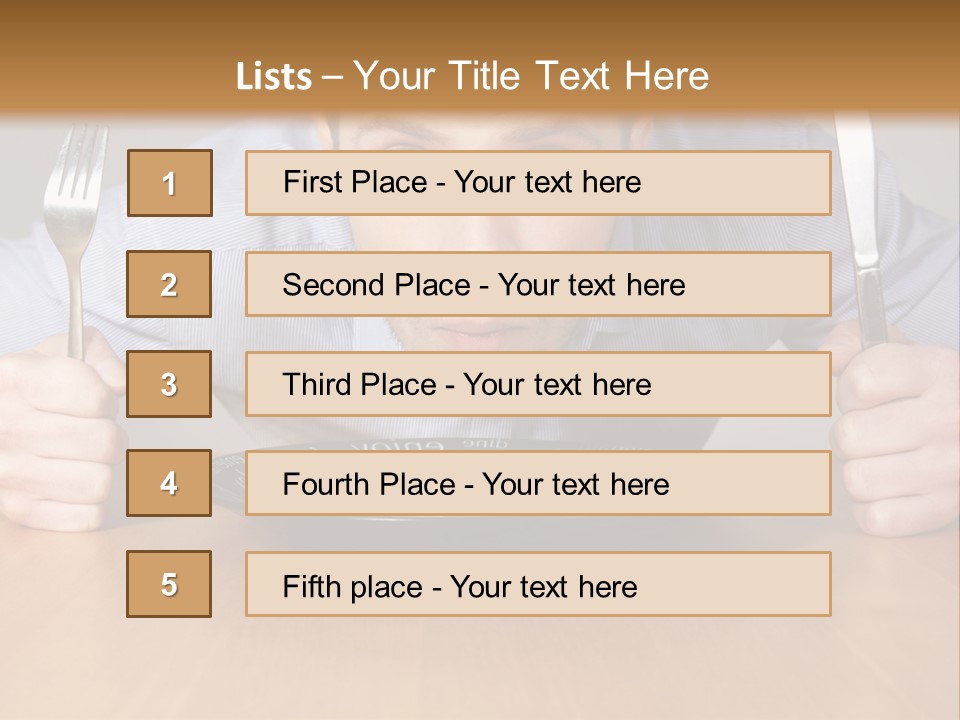Select the First Place text bar
Image resolution: width=960 pixels, height=720 pixels.
pyautogui.click(x=538, y=183)
